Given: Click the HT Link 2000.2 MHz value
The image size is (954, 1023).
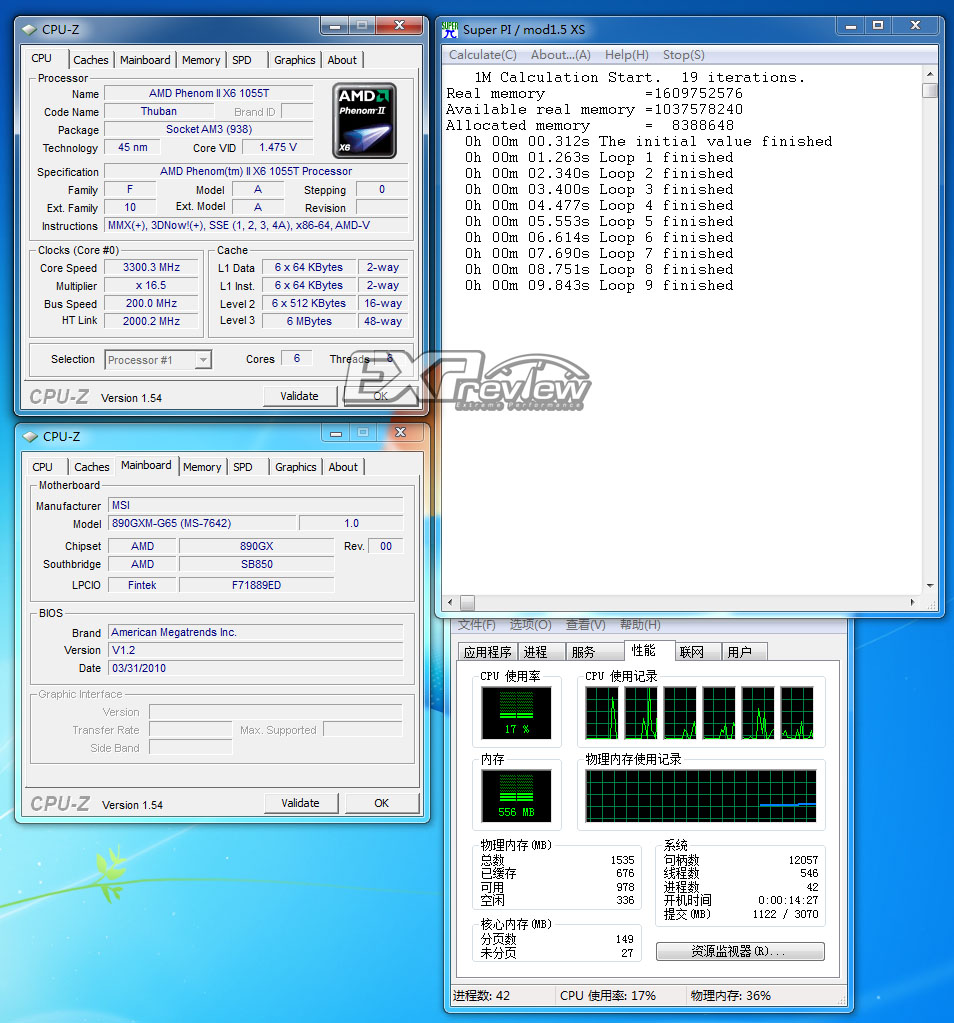Looking at the screenshot, I should 151,321.
